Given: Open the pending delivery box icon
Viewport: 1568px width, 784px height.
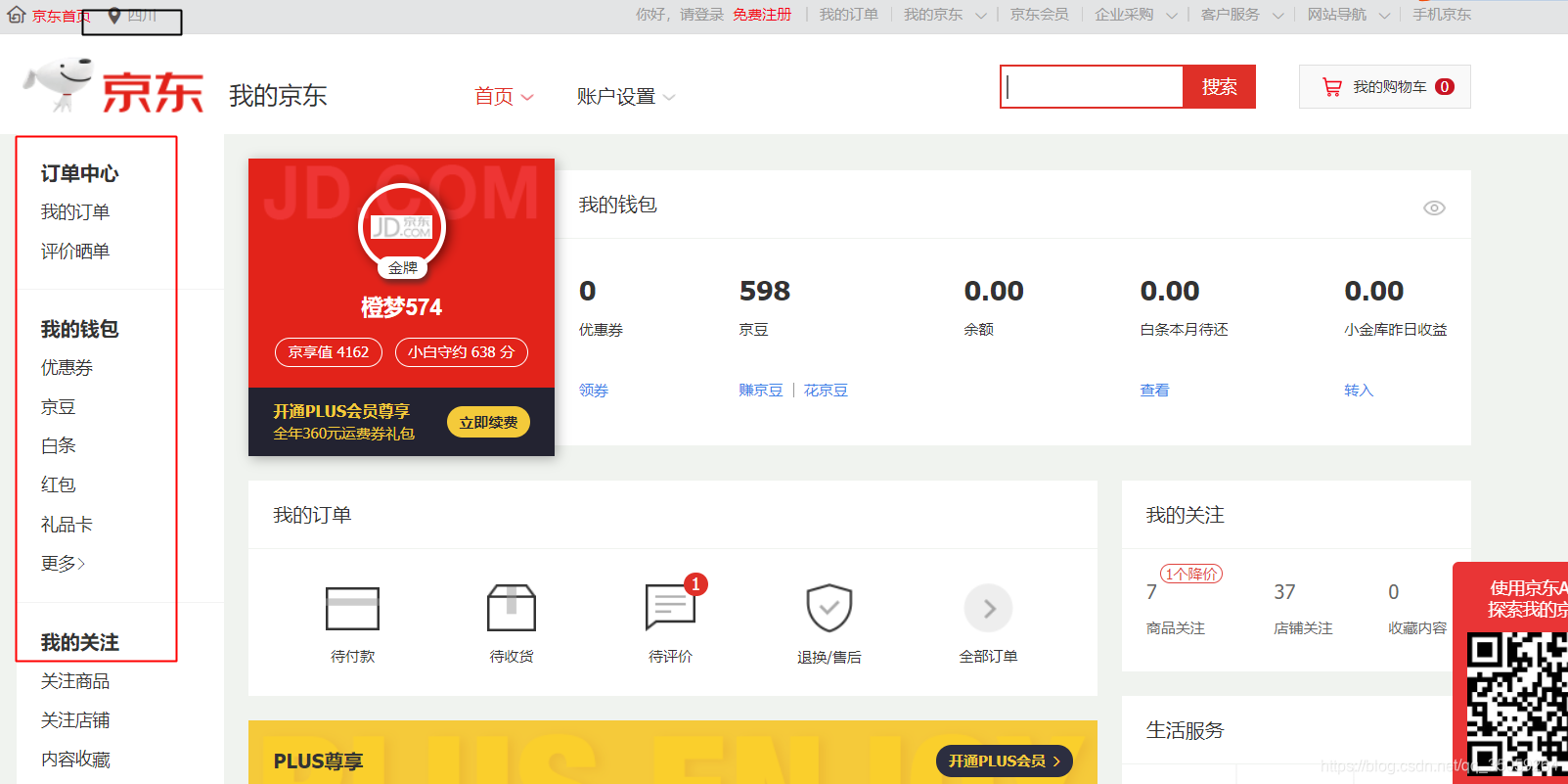Looking at the screenshot, I should point(512,608).
